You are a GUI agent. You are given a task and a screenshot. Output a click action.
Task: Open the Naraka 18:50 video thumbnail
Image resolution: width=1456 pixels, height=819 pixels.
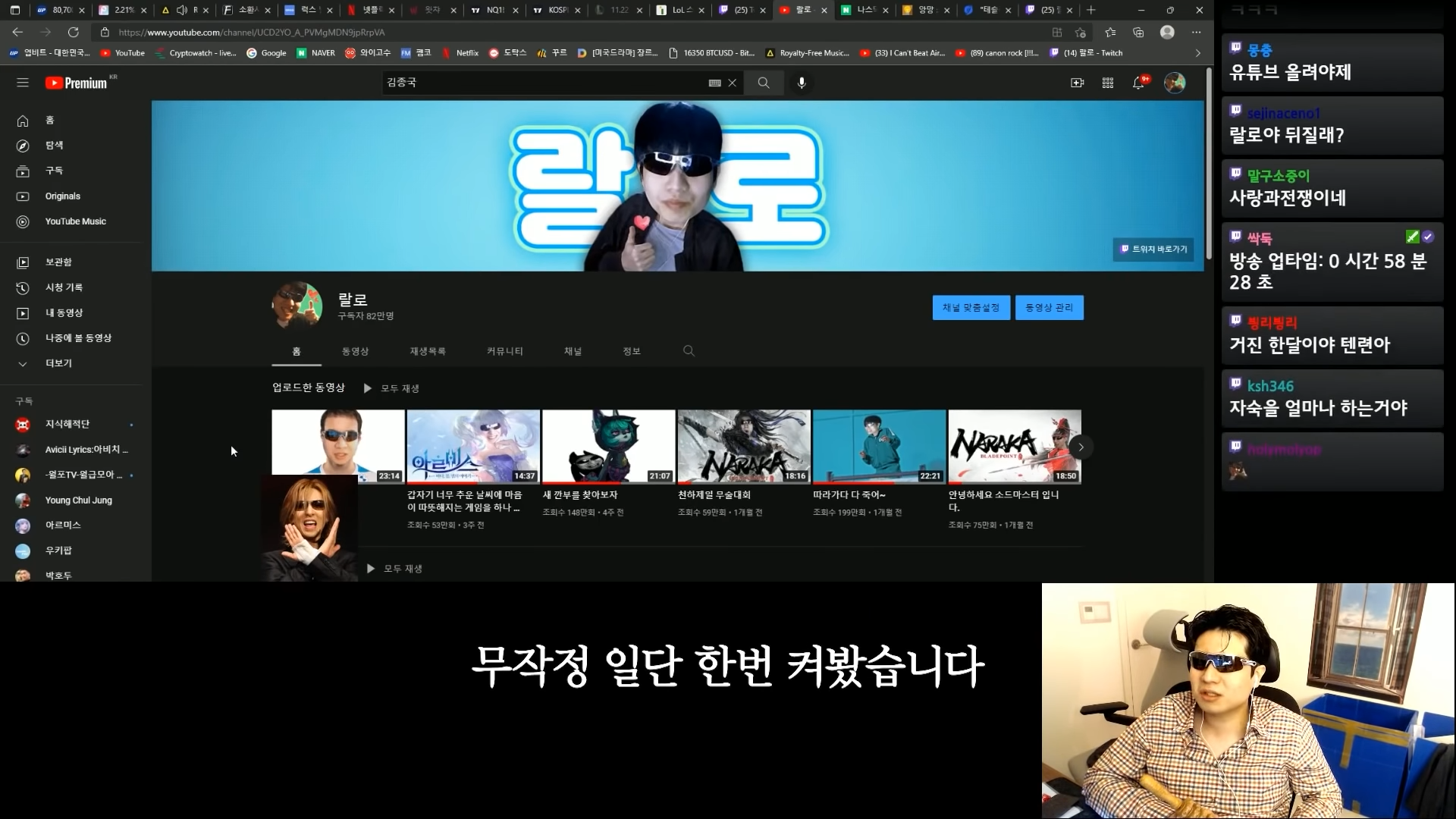pyautogui.click(x=1015, y=447)
